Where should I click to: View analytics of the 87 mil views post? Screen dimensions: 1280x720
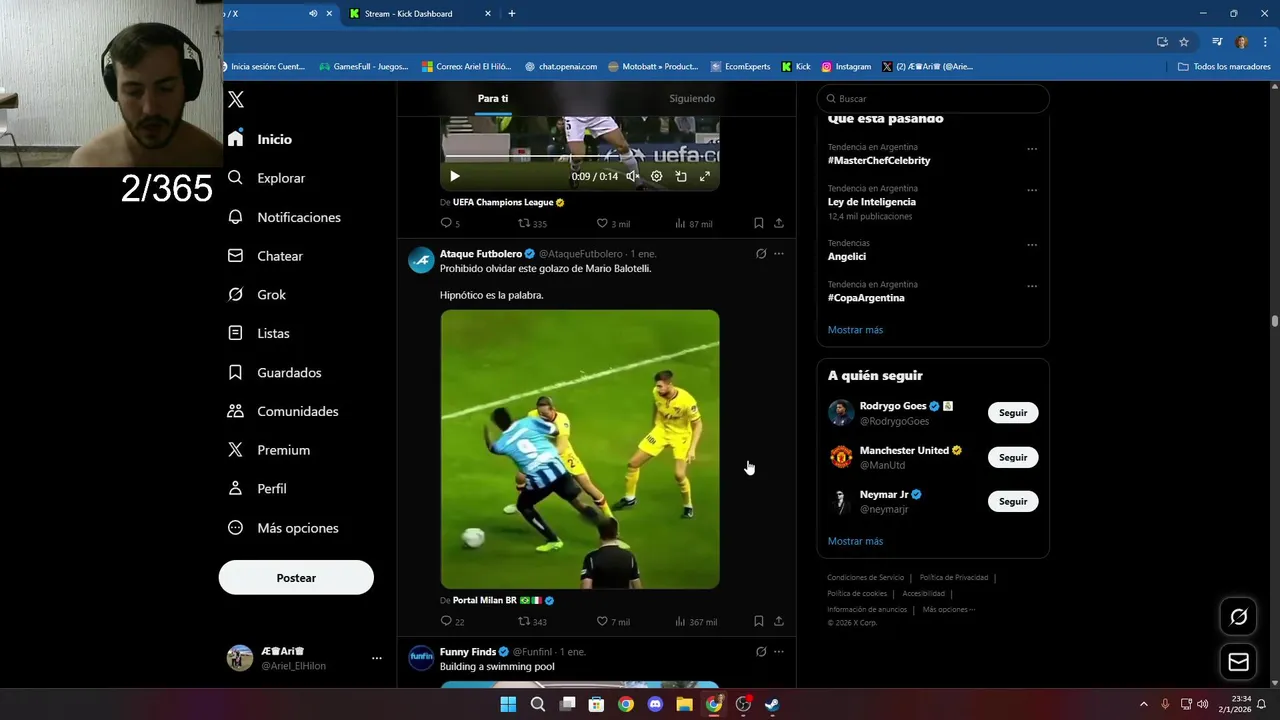point(695,223)
